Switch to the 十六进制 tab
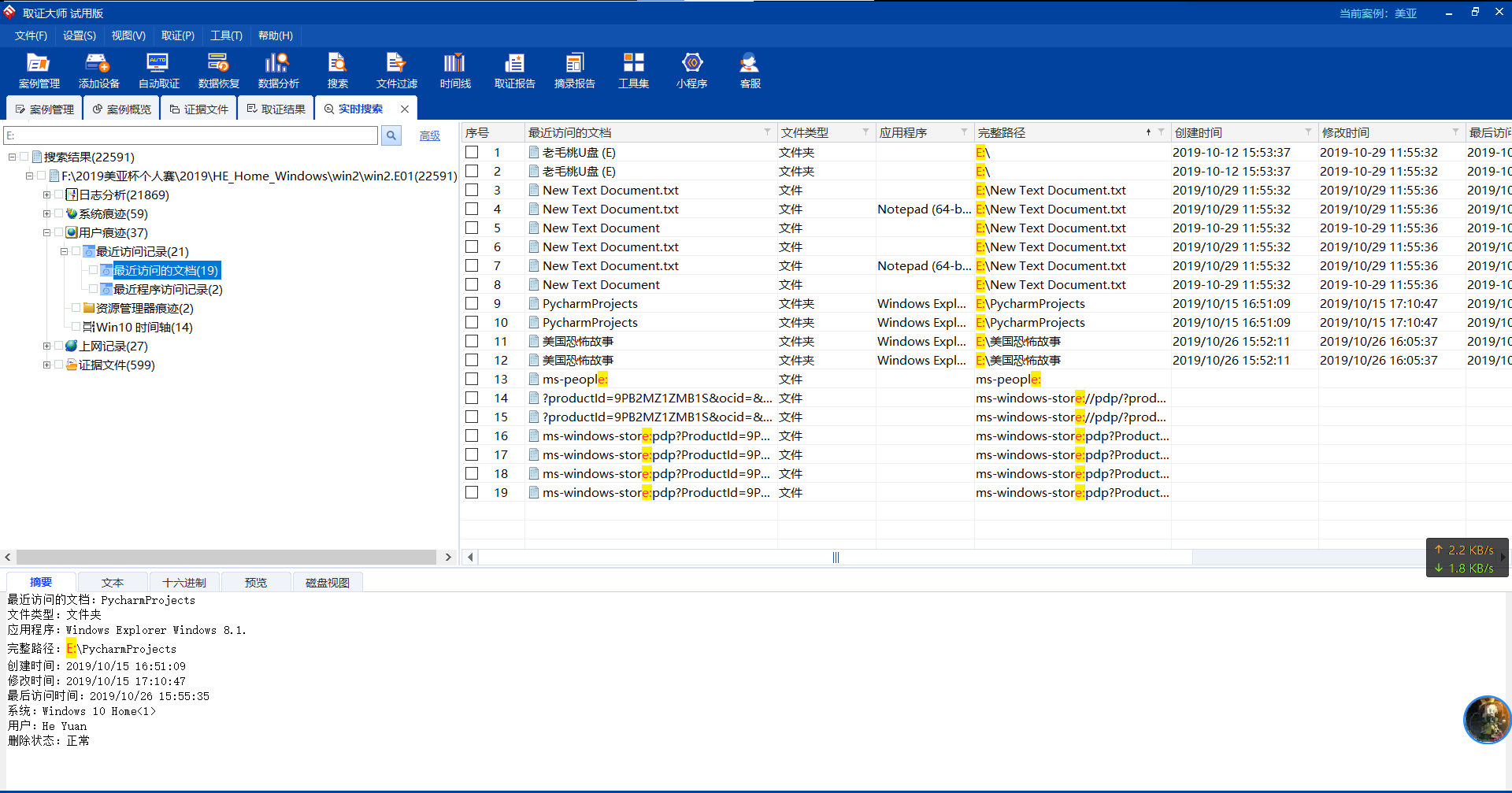The image size is (1512, 793). (x=183, y=583)
